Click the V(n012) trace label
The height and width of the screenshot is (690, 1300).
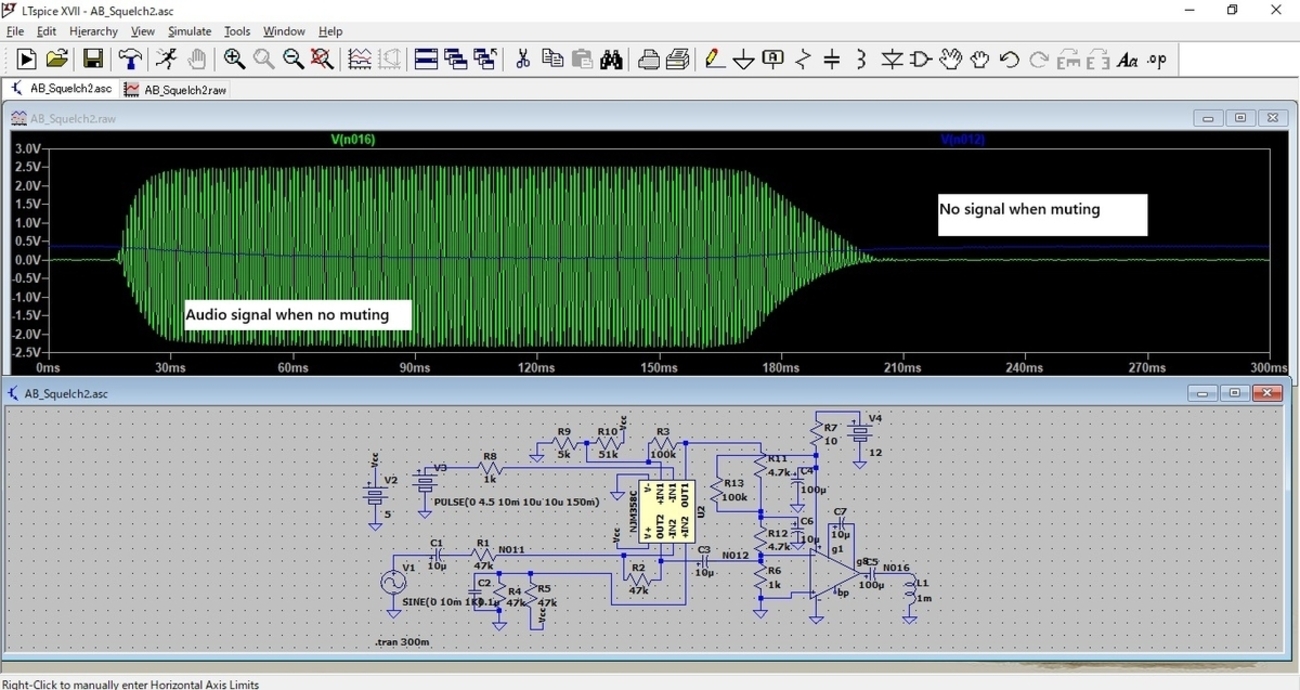[x=963, y=140]
